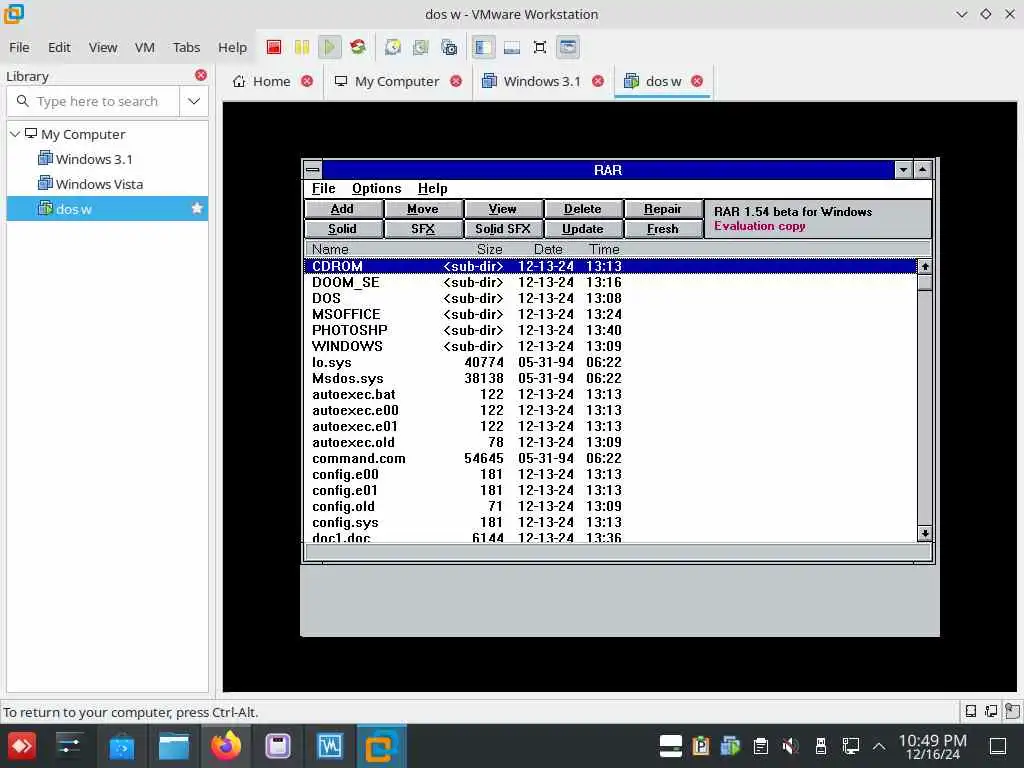Click the file list scroll down arrow
The width and height of the screenshot is (1024, 768).
[925, 534]
